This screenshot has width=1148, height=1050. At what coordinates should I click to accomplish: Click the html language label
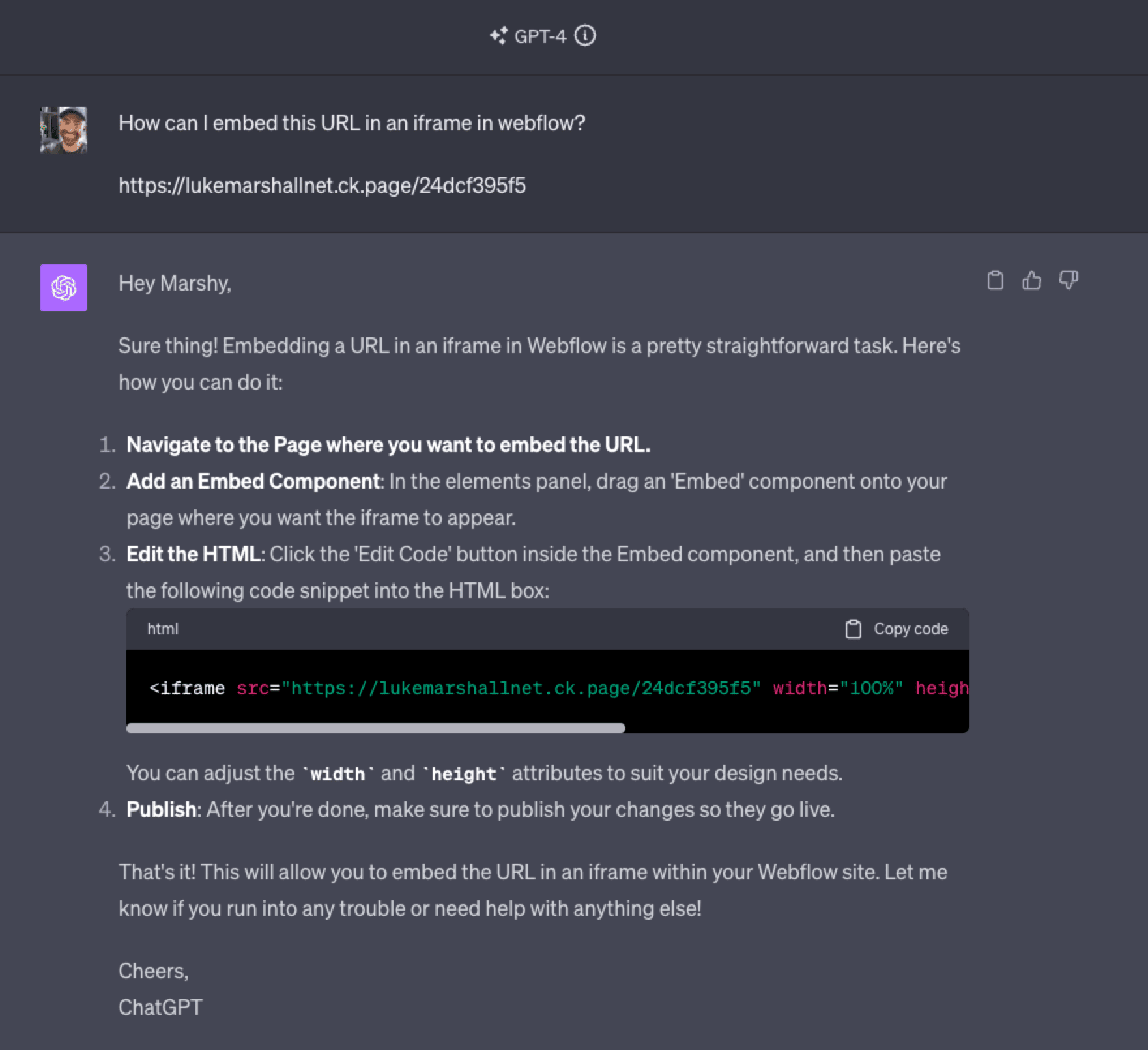(162, 629)
